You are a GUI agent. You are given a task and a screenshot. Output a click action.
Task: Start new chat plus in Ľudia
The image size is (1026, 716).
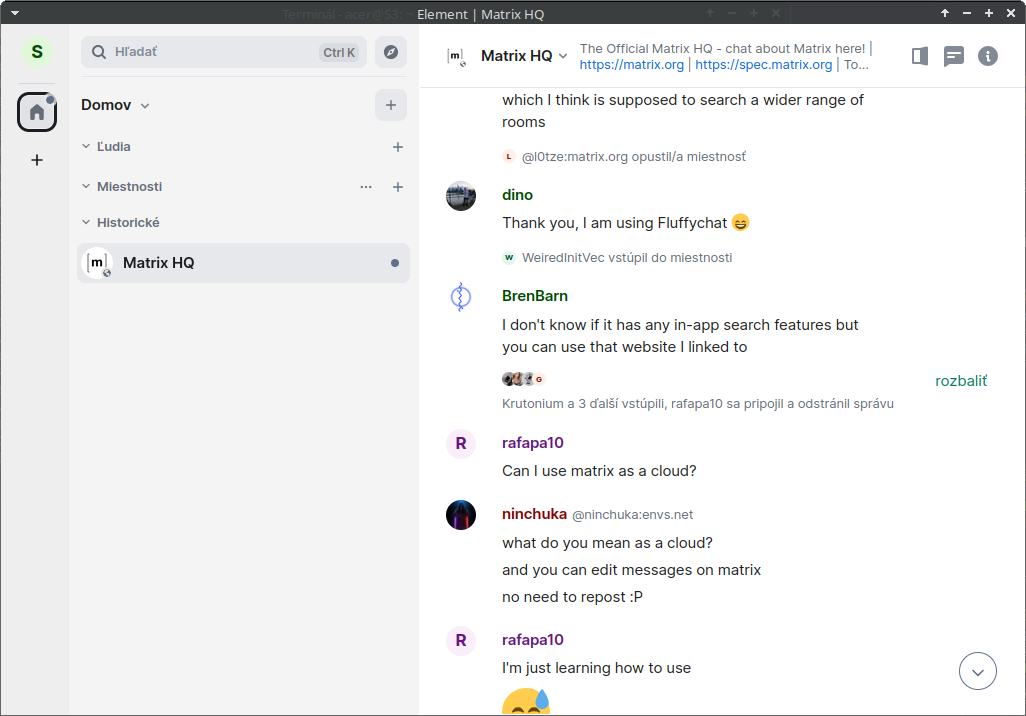tap(397, 147)
